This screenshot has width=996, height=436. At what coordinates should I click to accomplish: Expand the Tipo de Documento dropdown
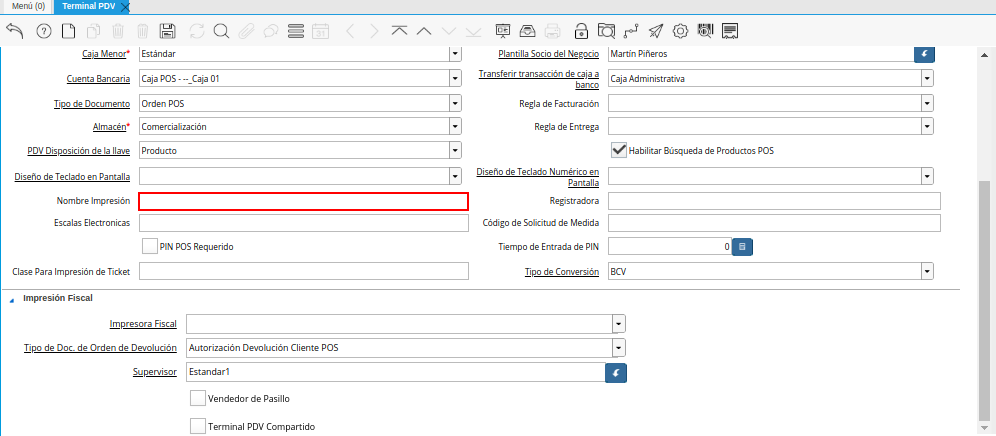(455, 103)
